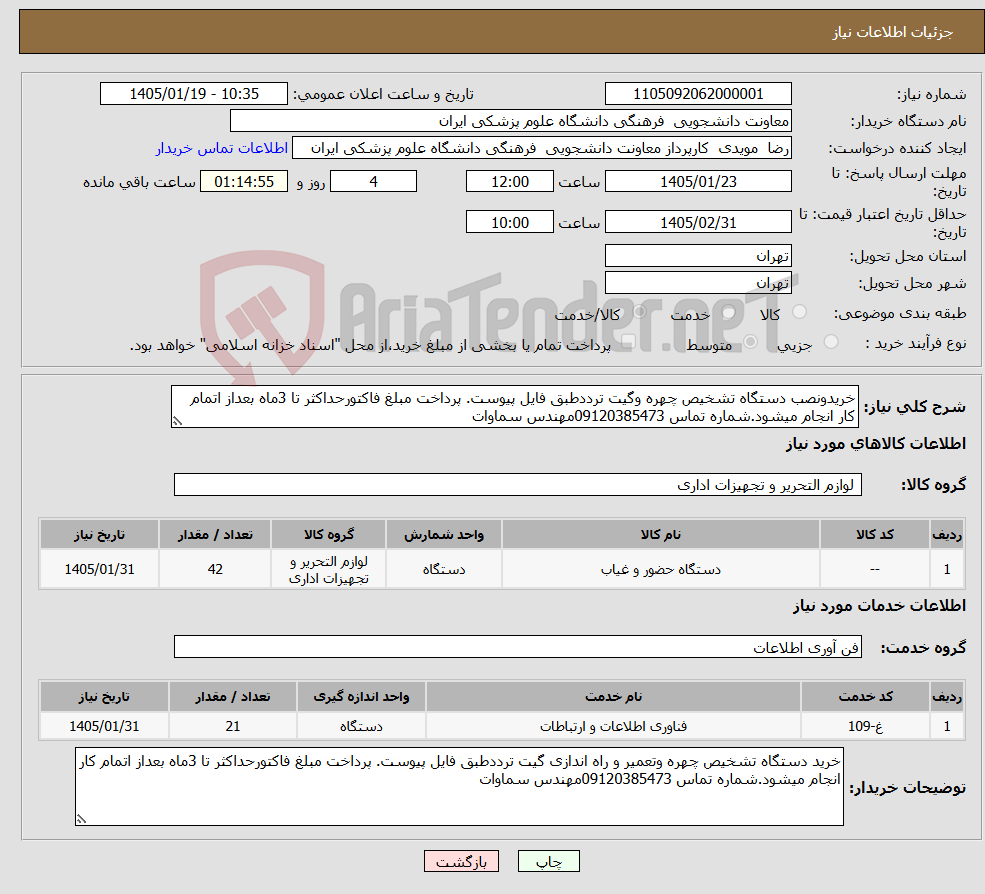Click the buyer notes textarea resize handle
The image size is (985, 894).
81,819
